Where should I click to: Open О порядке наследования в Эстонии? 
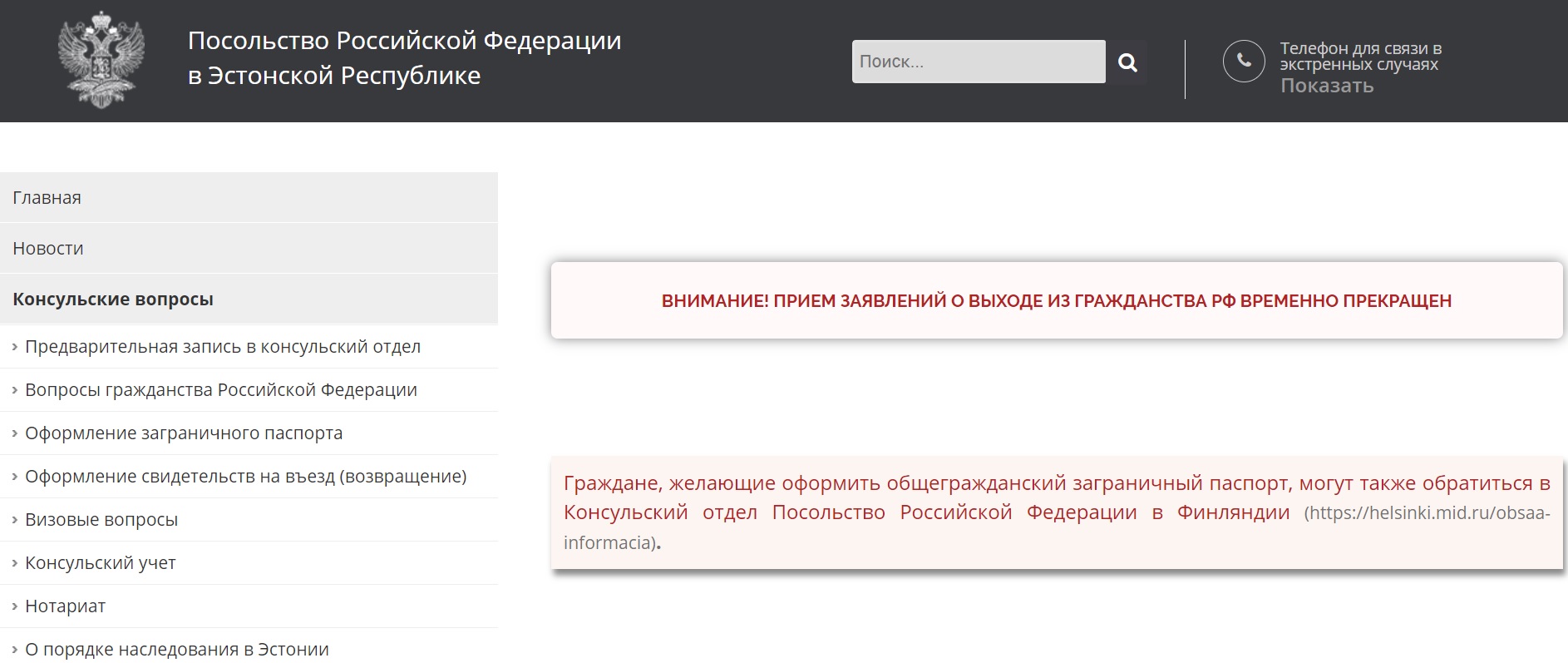click(177, 649)
